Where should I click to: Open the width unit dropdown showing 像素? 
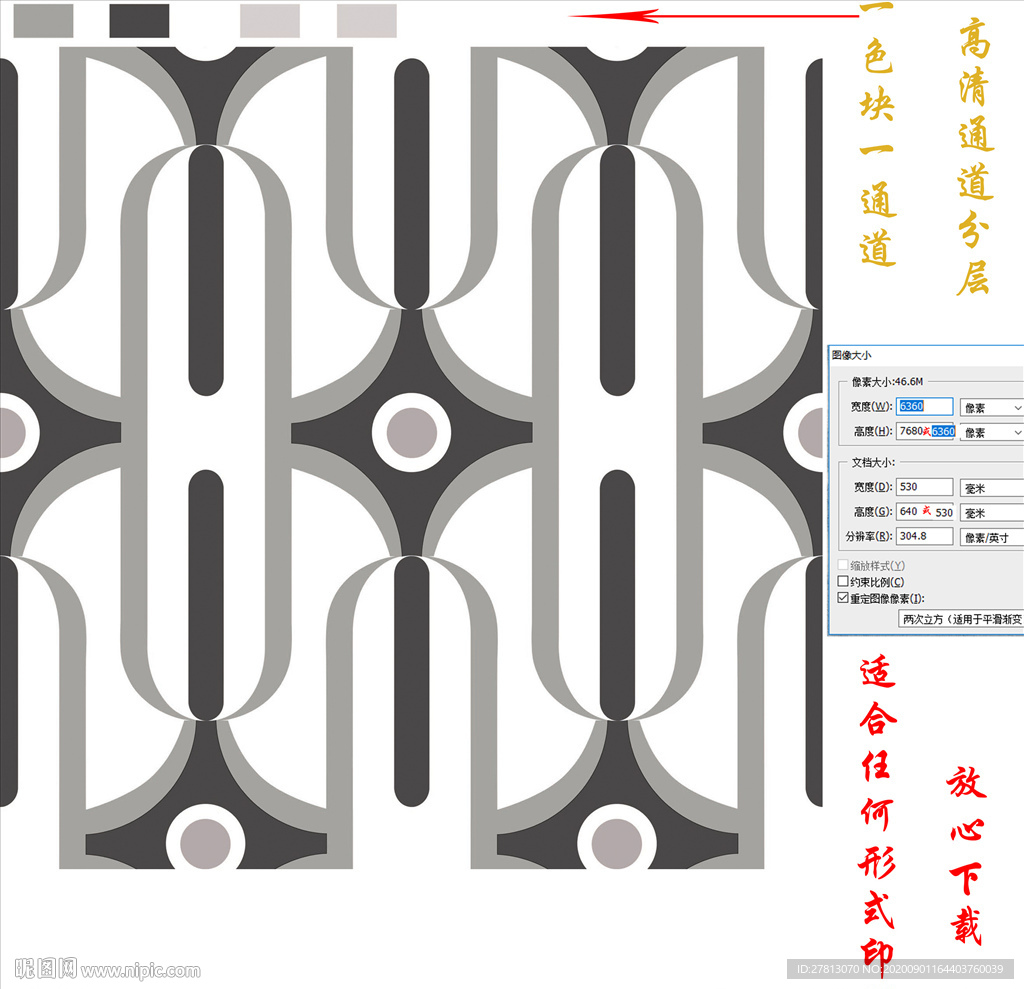991,408
